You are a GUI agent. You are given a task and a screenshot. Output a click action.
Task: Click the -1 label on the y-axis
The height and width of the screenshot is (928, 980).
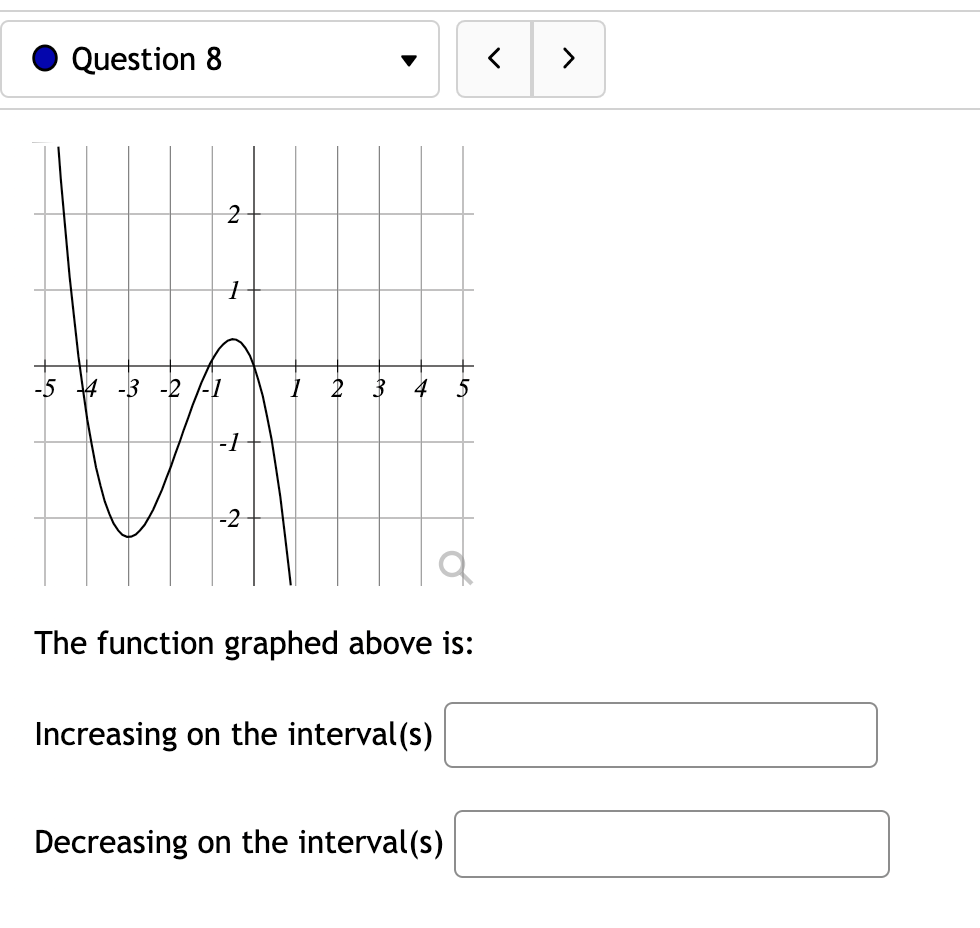229,443
